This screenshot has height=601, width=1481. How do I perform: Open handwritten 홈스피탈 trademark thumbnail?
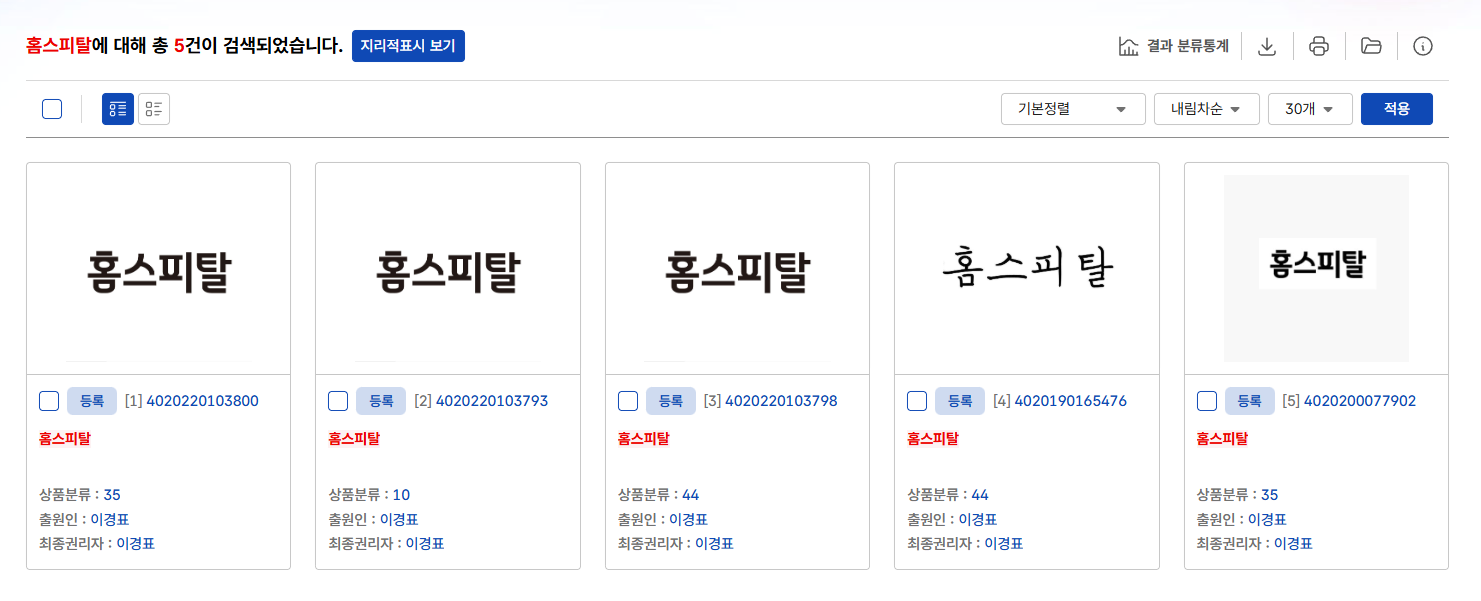point(1026,268)
